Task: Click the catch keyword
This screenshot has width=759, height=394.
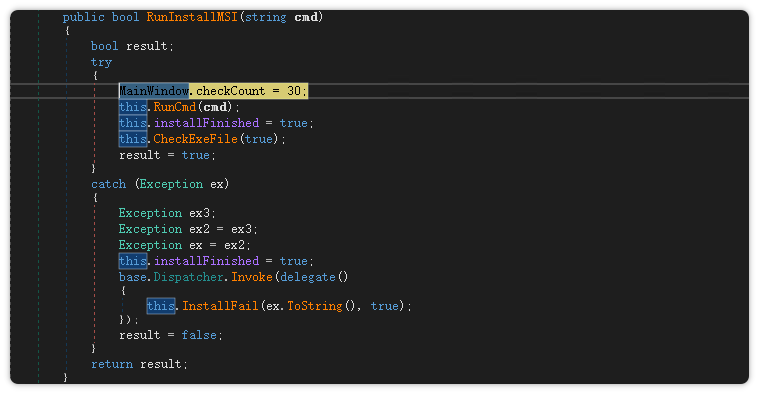Action: tap(108, 184)
